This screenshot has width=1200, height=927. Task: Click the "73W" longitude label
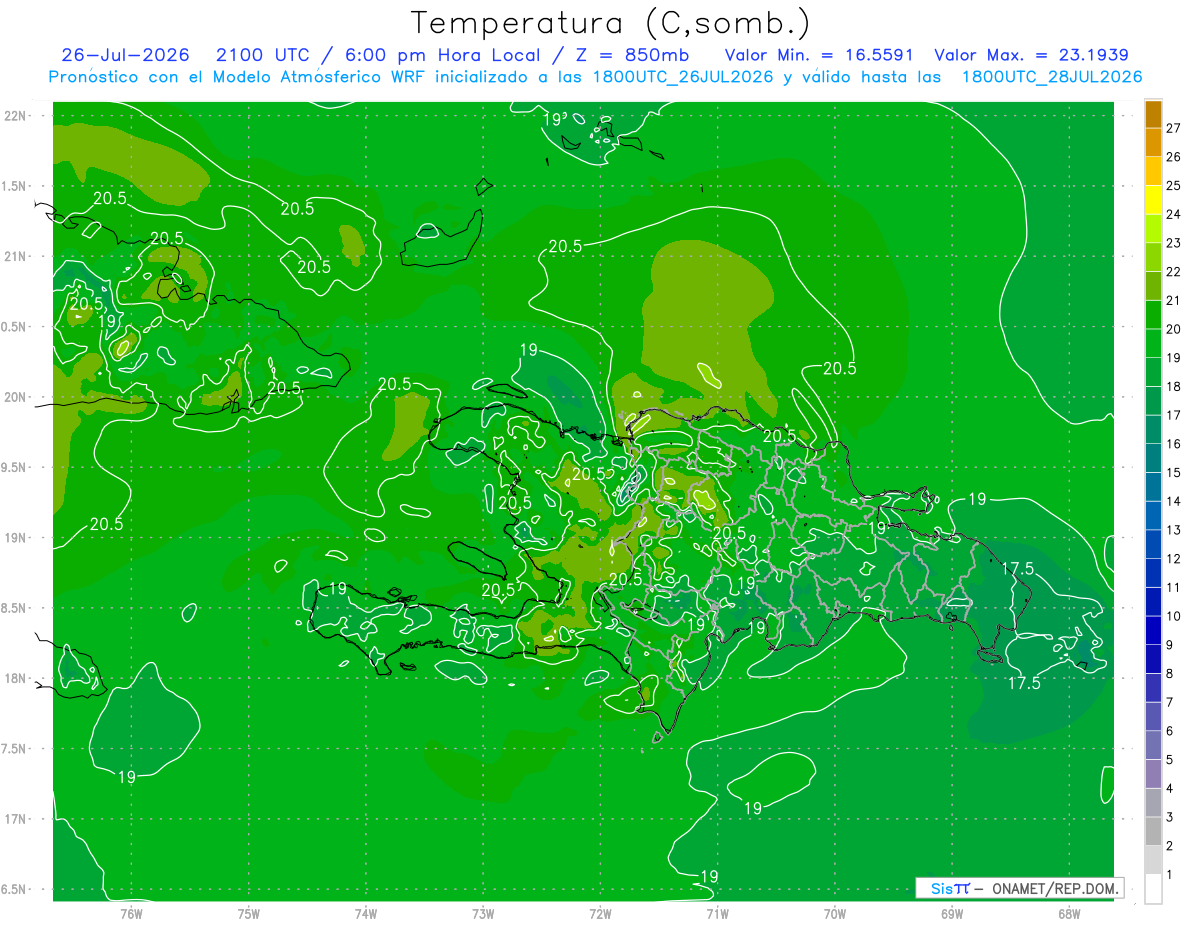pyautogui.click(x=483, y=913)
